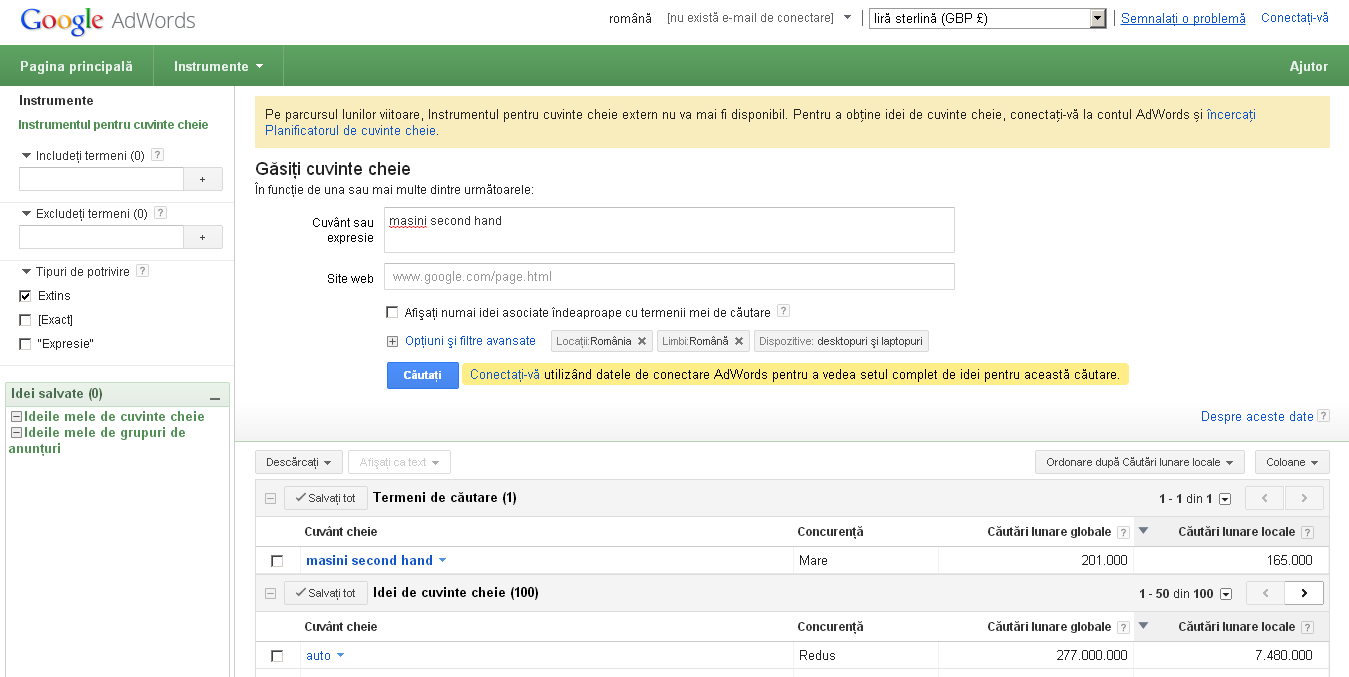Help icon for Căutări lunare locale in search terms

click(1307, 532)
